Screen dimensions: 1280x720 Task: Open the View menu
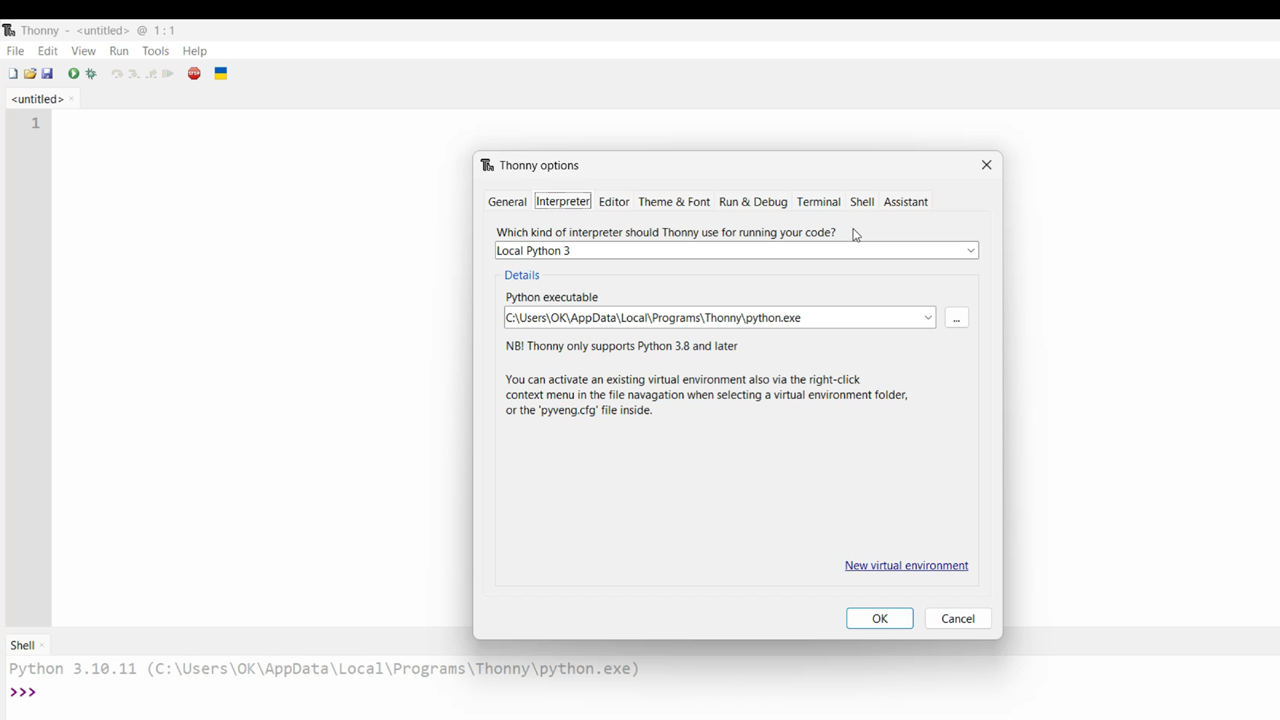coord(84,51)
